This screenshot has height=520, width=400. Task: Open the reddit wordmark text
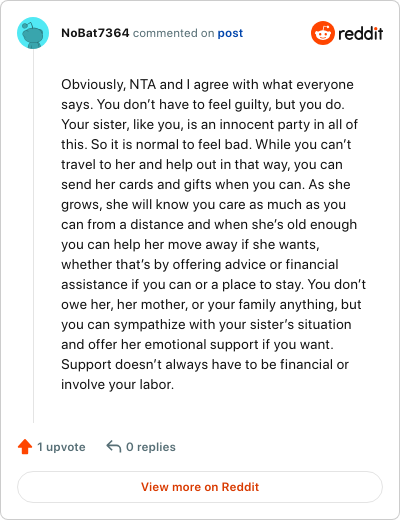click(360, 33)
